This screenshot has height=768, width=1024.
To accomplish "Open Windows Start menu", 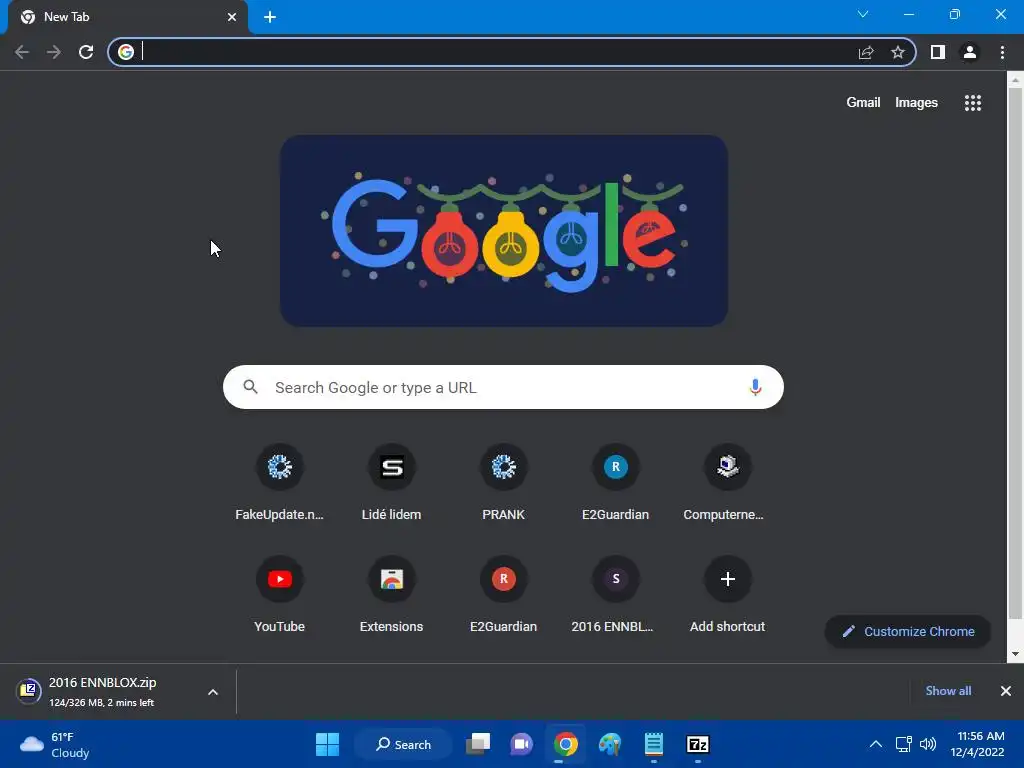I will 327,744.
